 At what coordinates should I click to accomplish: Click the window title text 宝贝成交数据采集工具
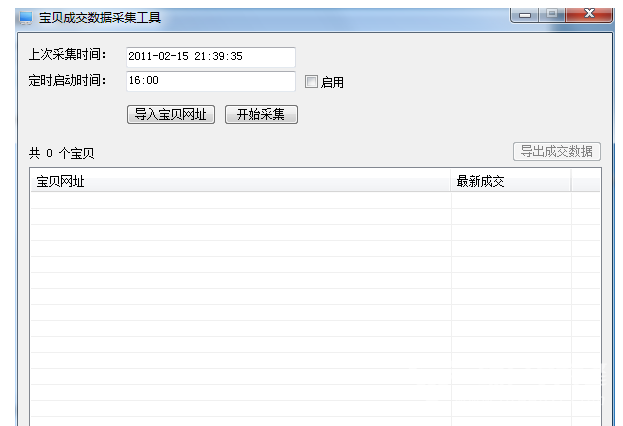(x=98, y=17)
